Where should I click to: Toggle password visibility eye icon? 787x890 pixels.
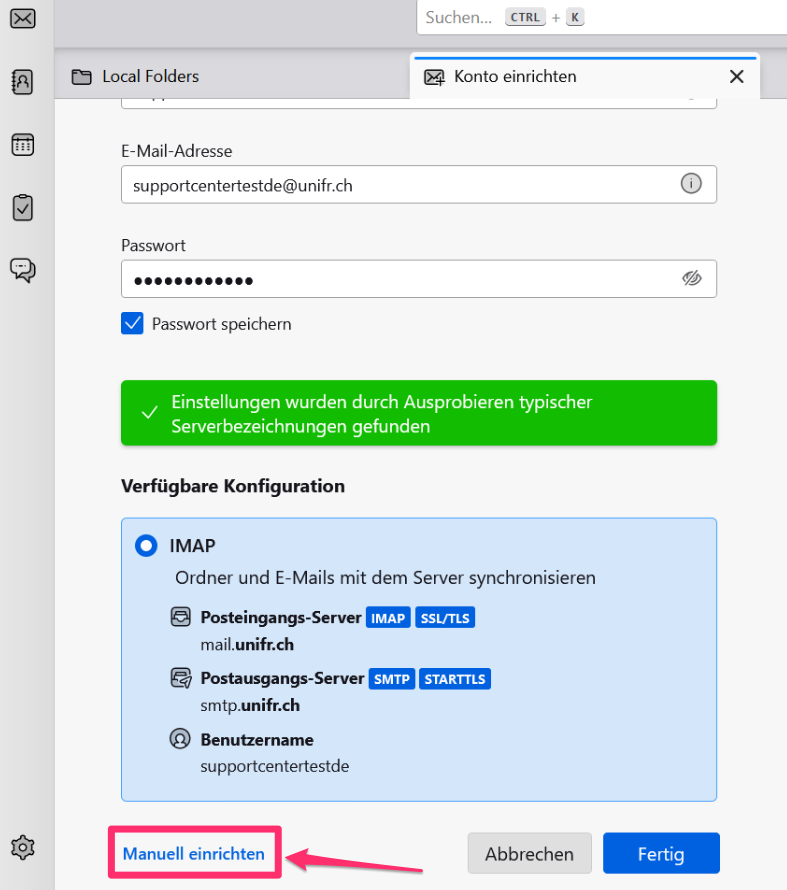click(691, 278)
